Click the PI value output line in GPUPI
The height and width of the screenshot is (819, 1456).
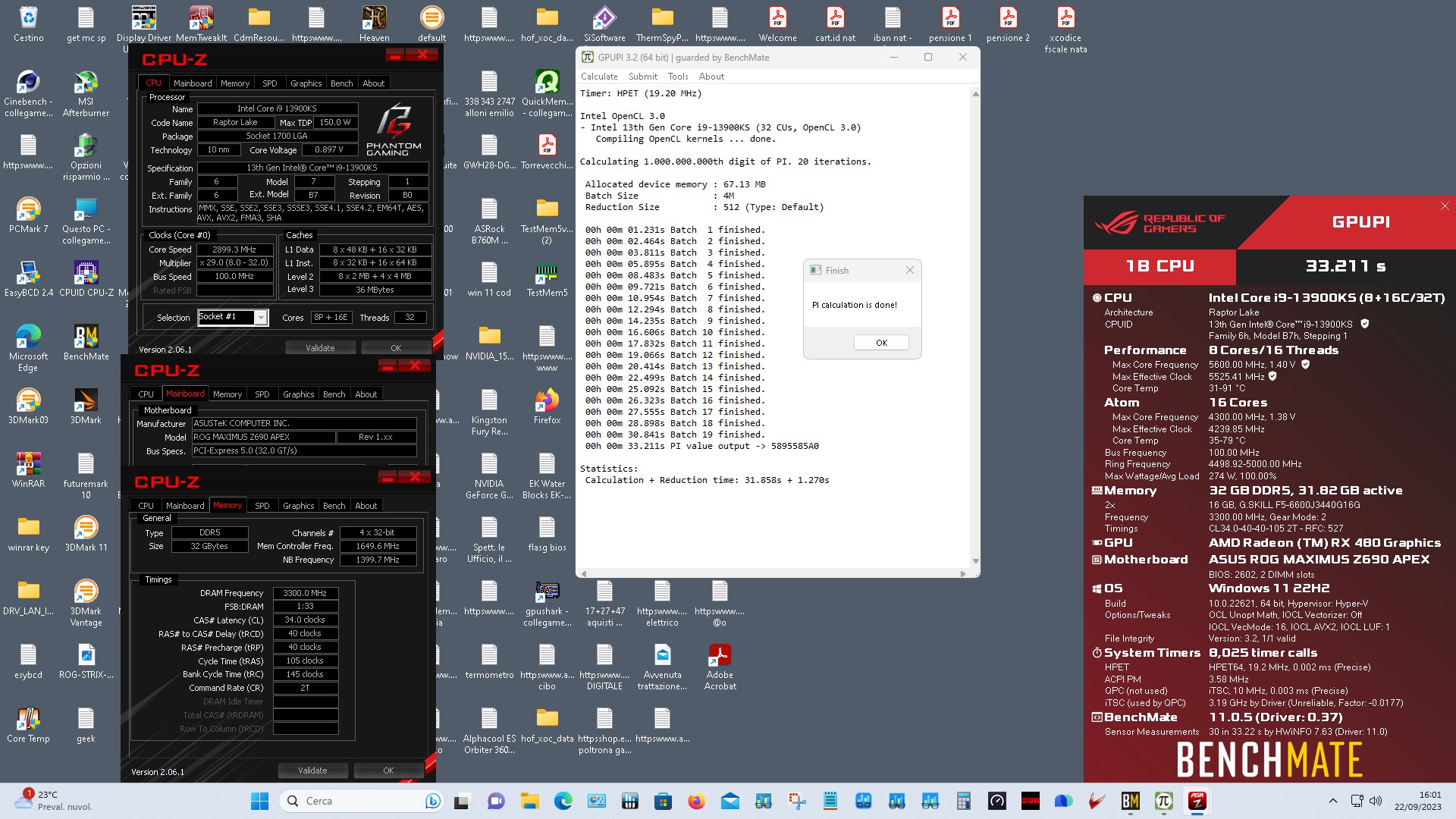pos(701,446)
